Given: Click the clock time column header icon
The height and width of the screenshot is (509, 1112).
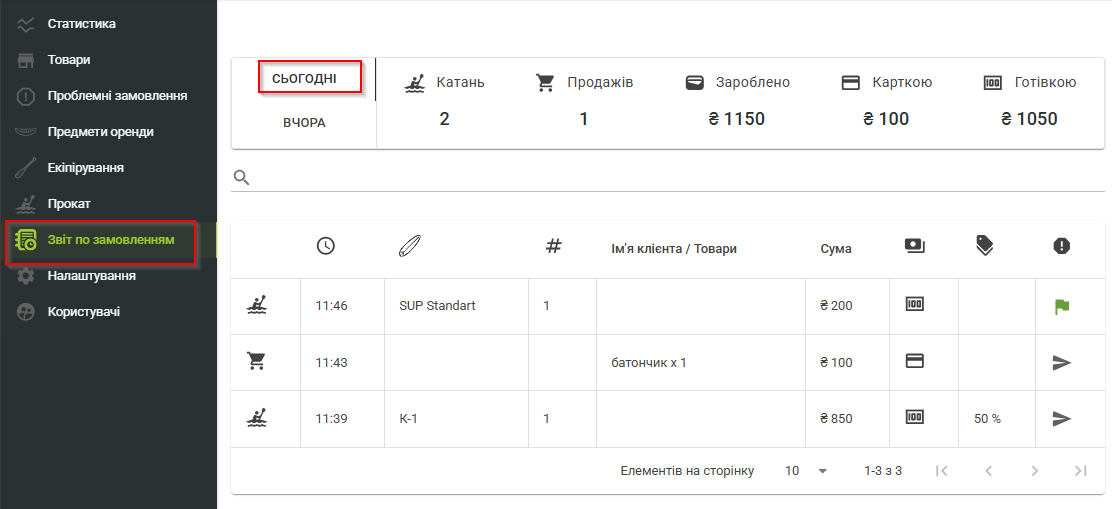Looking at the screenshot, I should tap(325, 246).
